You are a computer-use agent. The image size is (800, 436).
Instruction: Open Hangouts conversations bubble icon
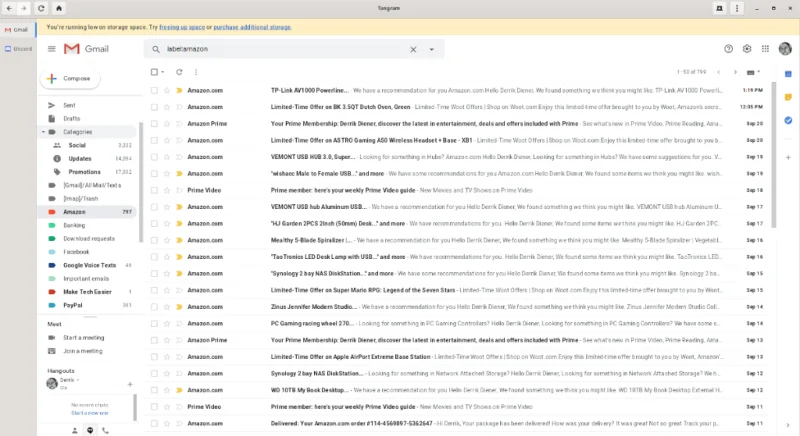point(90,431)
